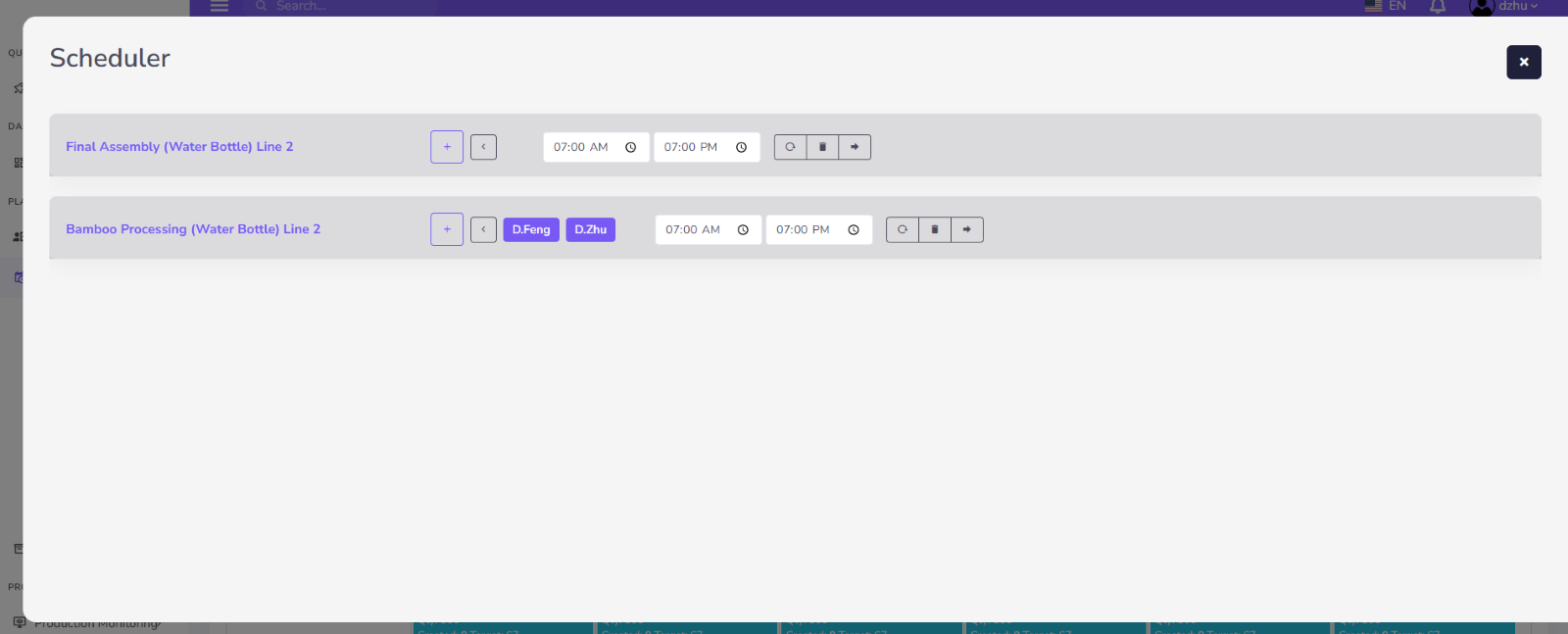Click the plus button for Bamboo Processing line

(447, 229)
